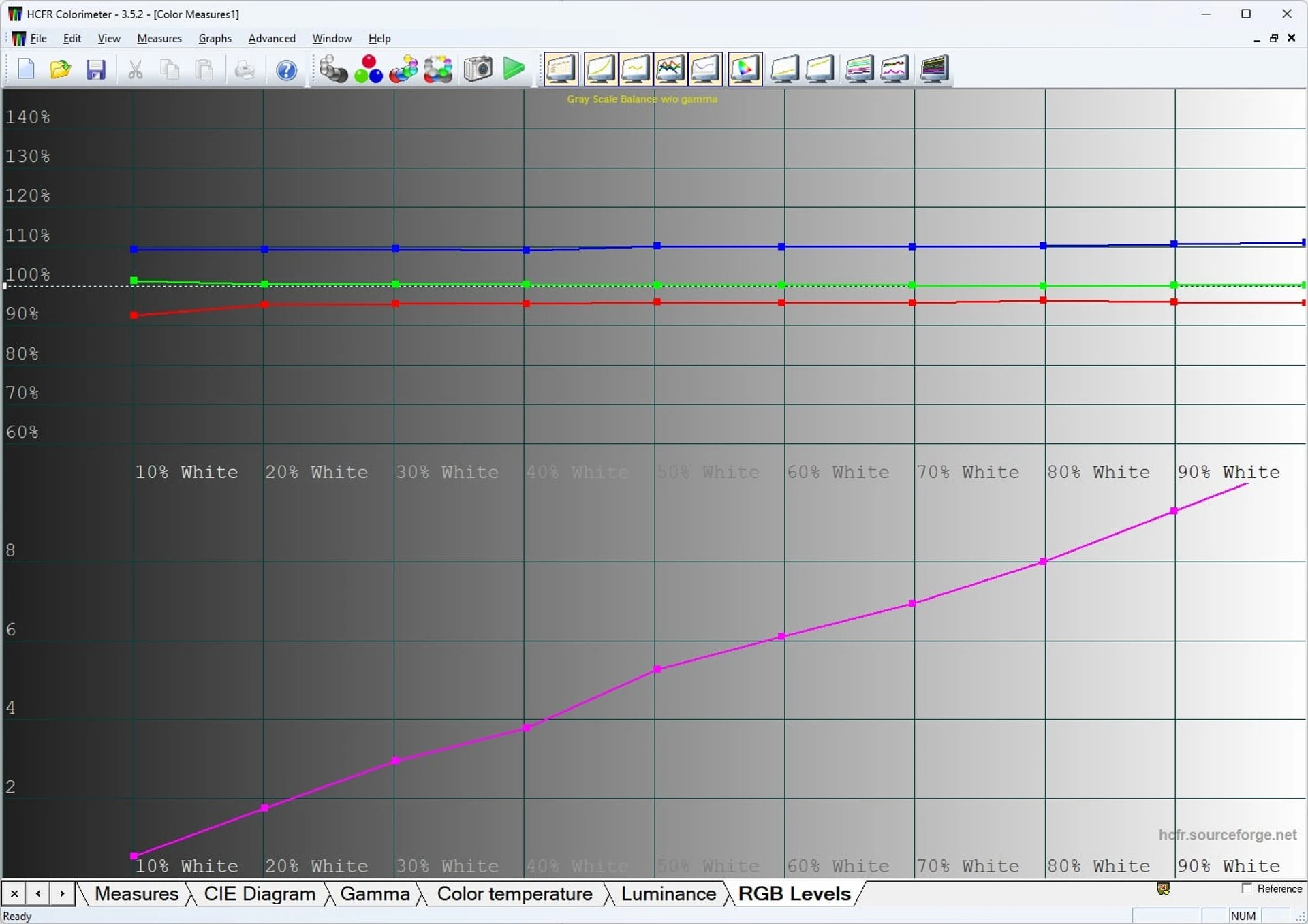
Task: Close current tab with X button
Action: point(14,893)
